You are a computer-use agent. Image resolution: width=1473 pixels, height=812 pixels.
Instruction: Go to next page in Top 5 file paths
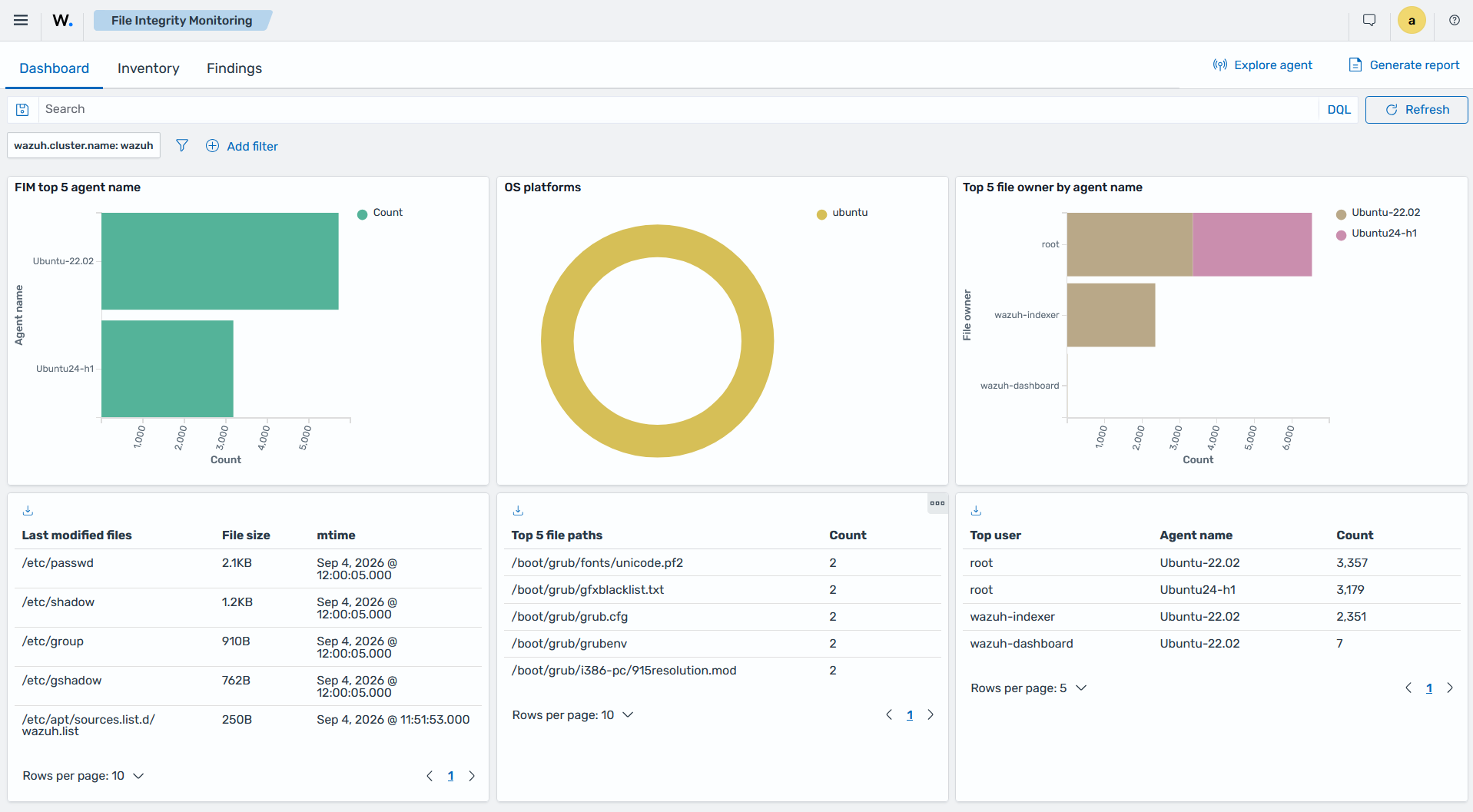(931, 715)
